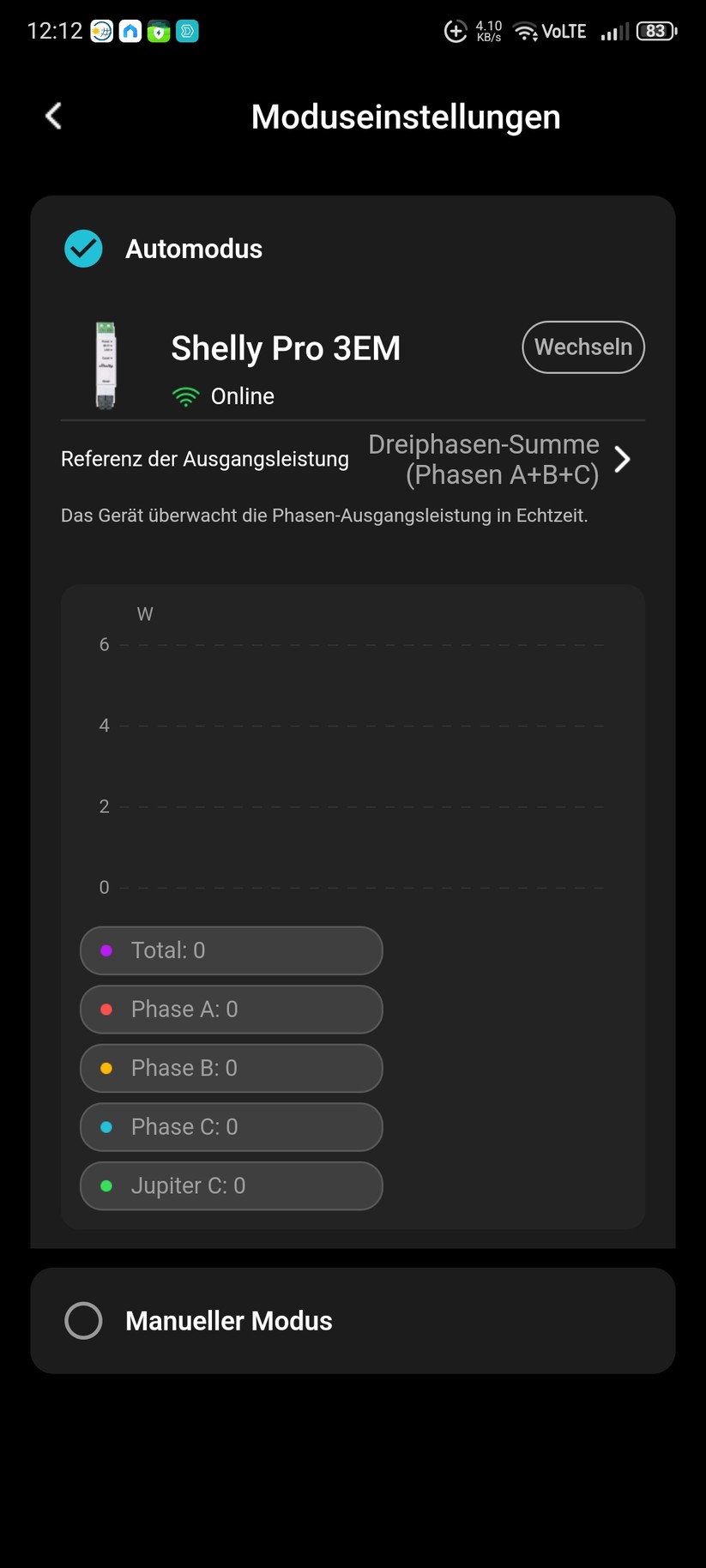Tap the Online status label
The width and height of the screenshot is (706, 1568).
[243, 395]
